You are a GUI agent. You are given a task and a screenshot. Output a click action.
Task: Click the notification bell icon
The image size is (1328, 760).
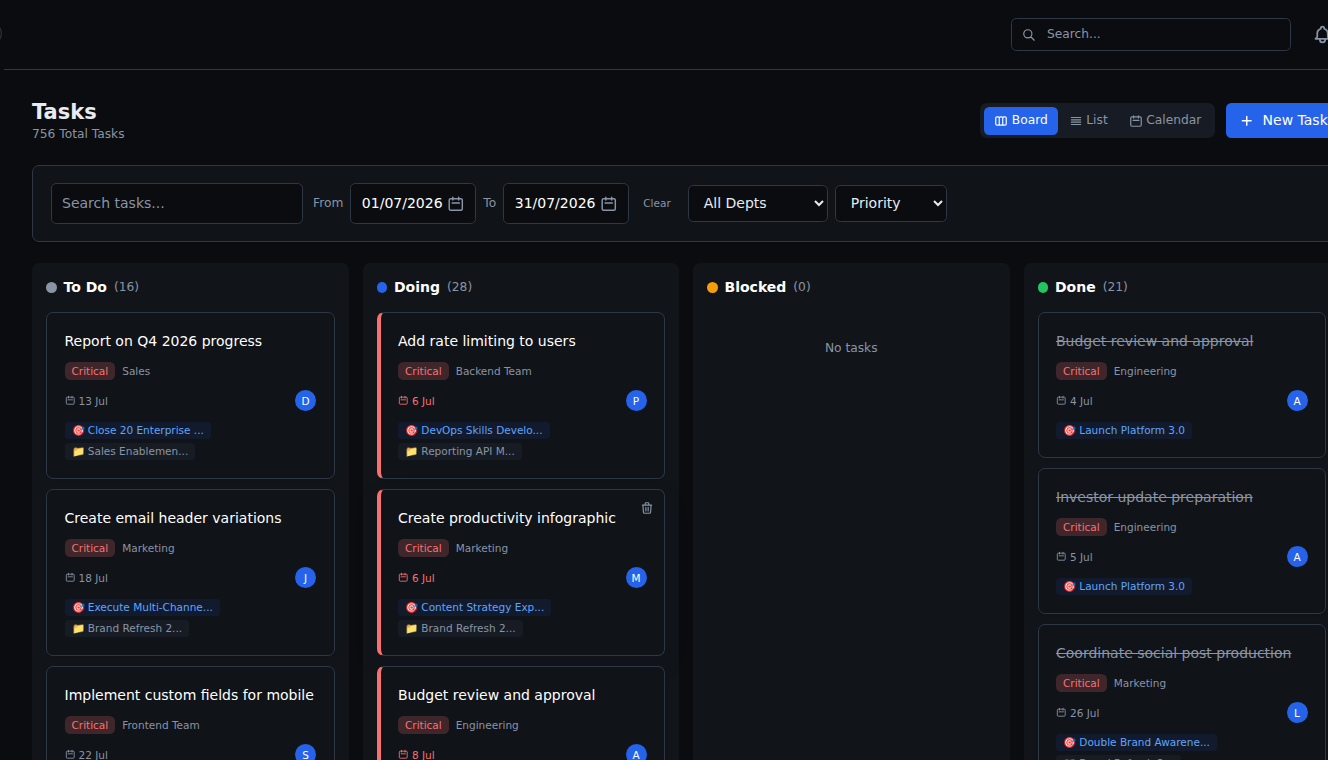coord(1321,34)
